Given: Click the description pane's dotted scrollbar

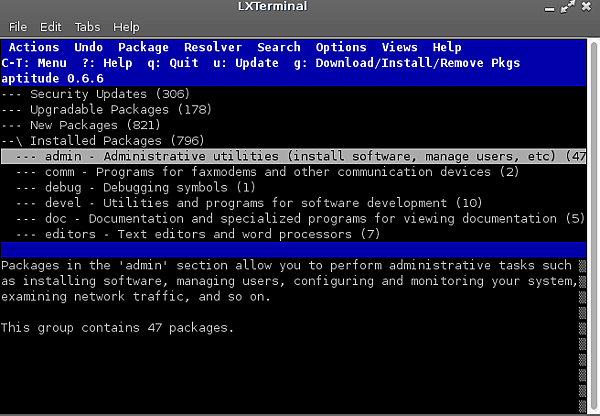Looking at the screenshot, I should [x=582, y=336].
